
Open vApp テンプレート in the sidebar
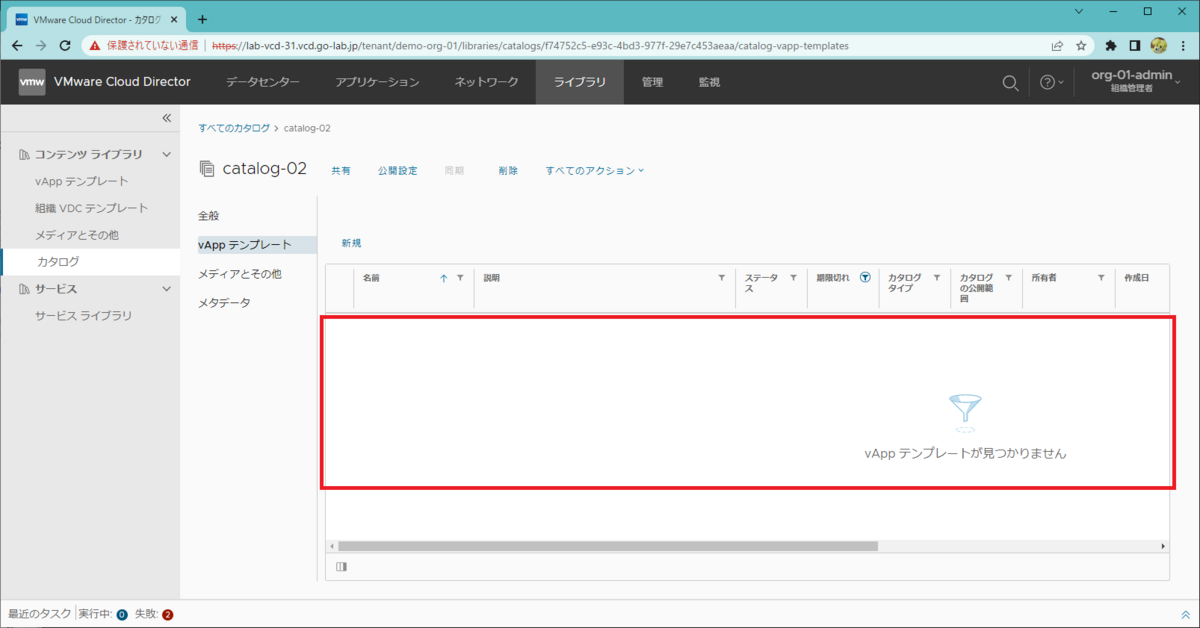click(81, 181)
